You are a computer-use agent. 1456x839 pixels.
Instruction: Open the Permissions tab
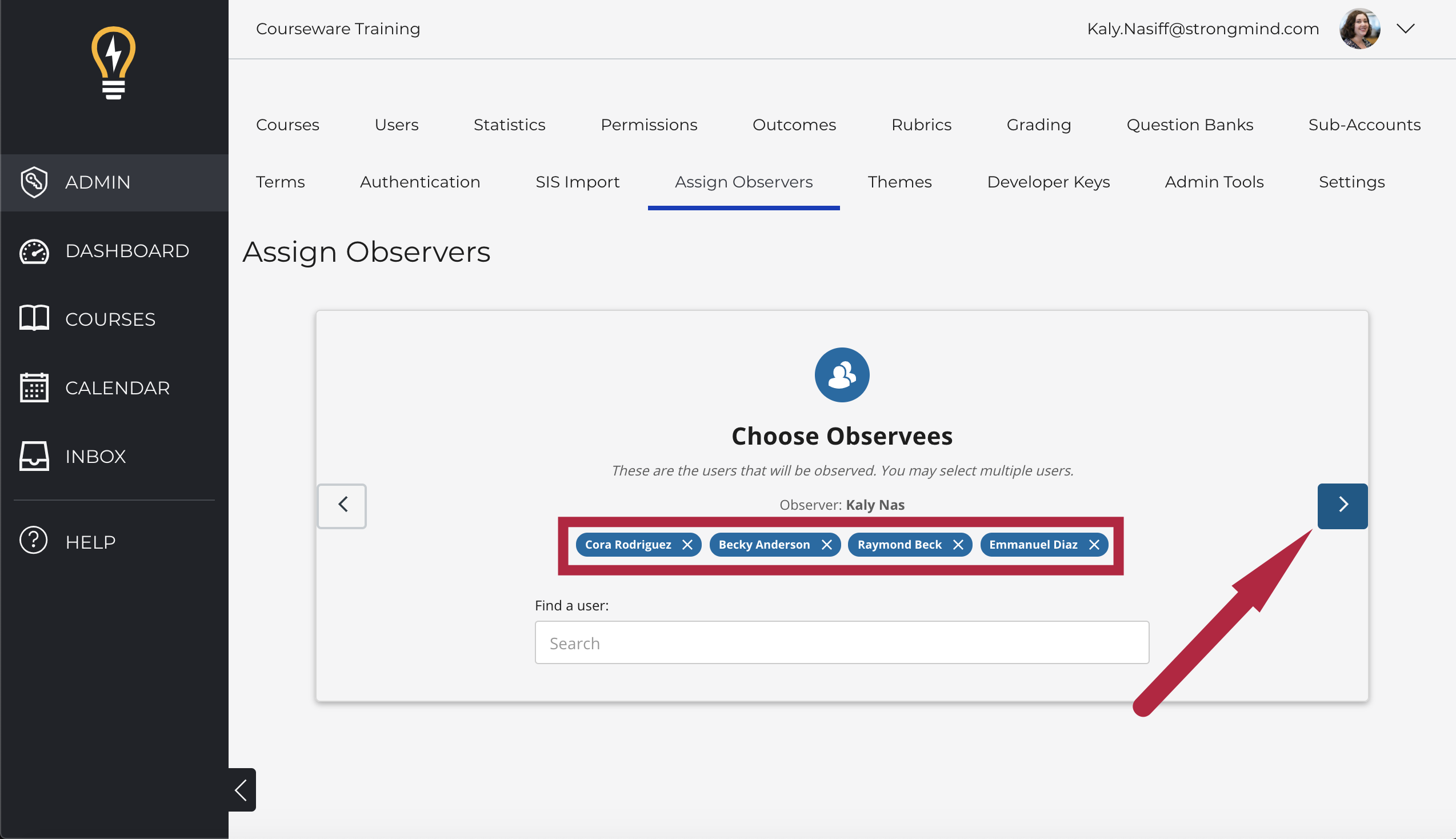[x=649, y=125]
